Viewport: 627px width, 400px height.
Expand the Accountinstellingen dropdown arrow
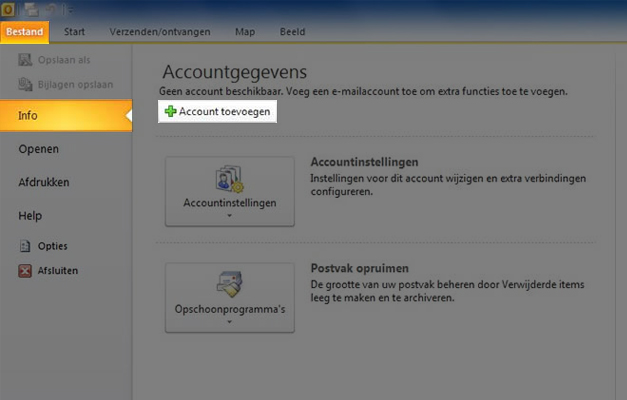click(x=230, y=216)
